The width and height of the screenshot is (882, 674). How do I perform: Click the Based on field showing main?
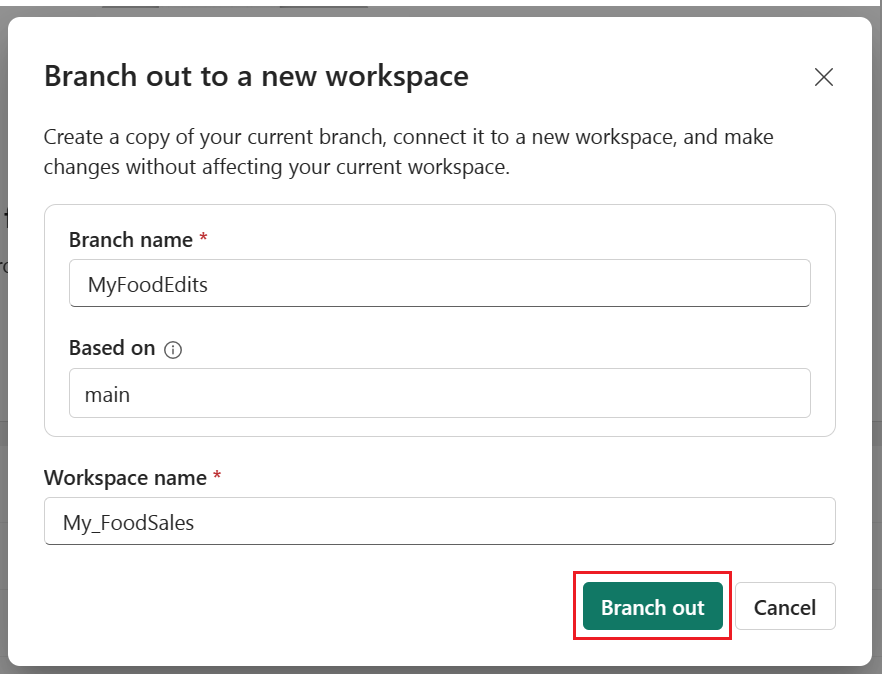(x=438, y=393)
